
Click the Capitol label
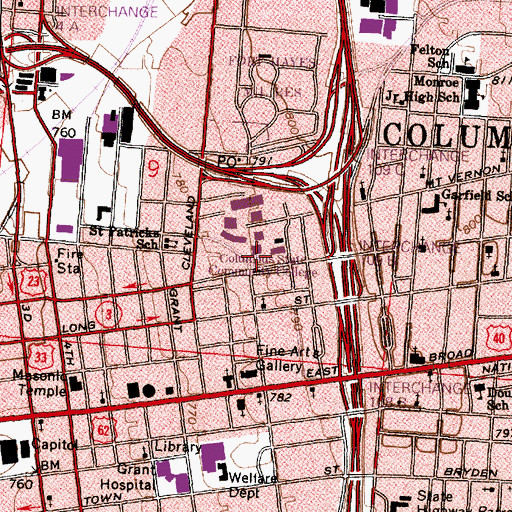pyautogui.click(x=55, y=445)
